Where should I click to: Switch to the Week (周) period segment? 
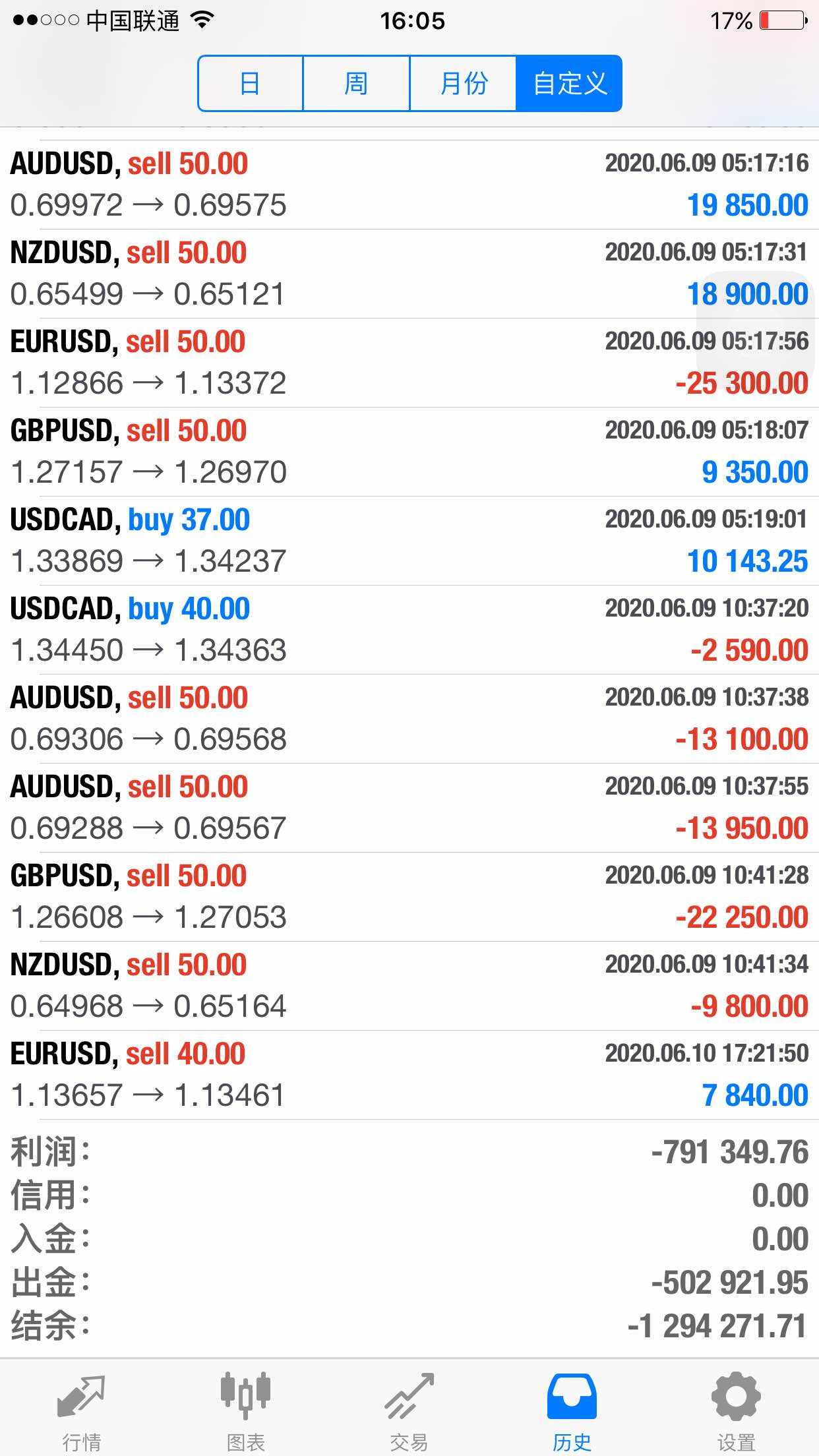(357, 83)
